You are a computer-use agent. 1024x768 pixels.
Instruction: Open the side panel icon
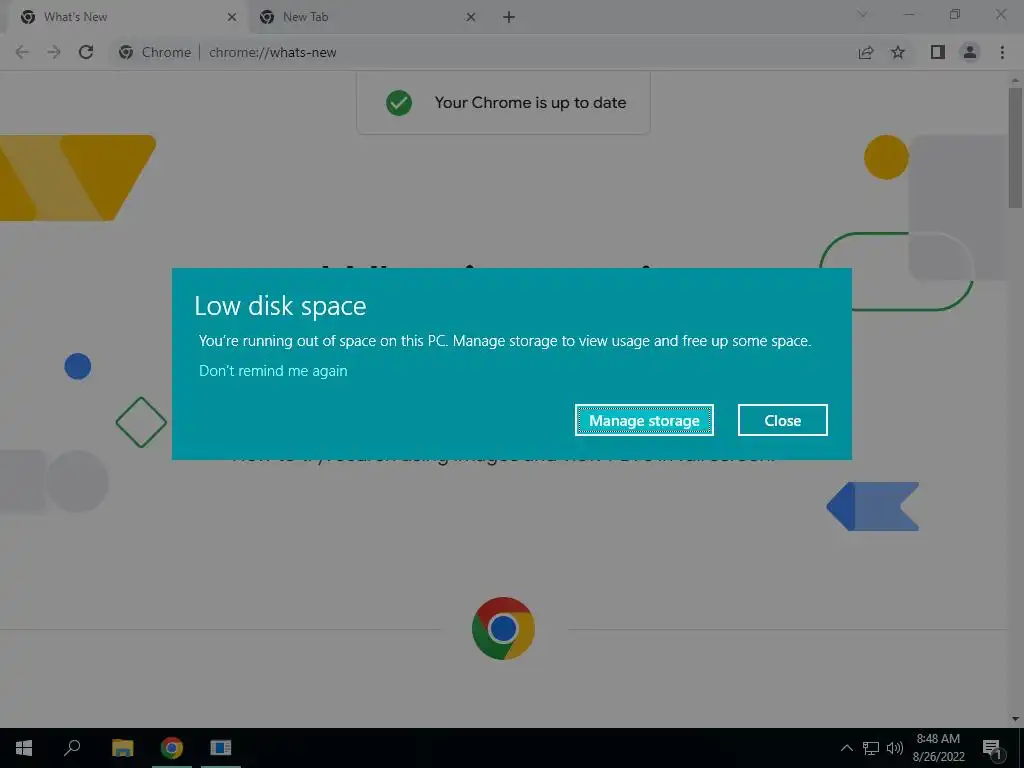[x=938, y=52]
